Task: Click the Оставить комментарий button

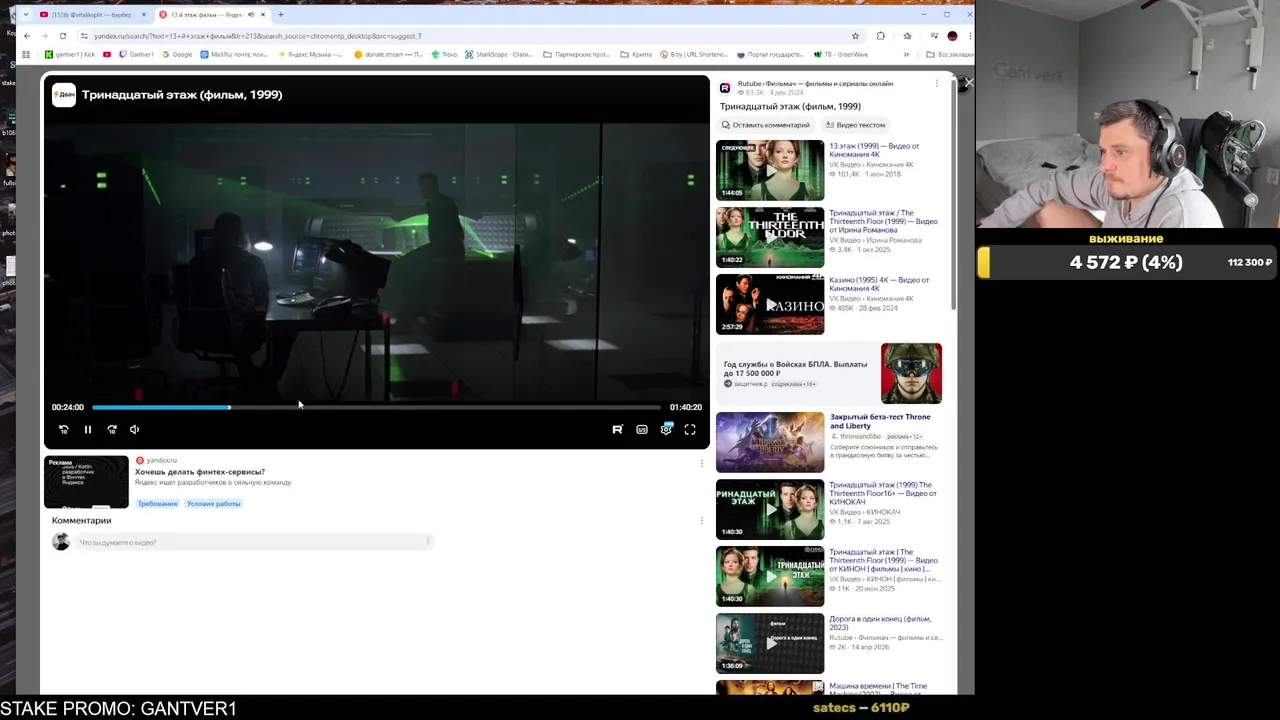Action: click(766, 125)
